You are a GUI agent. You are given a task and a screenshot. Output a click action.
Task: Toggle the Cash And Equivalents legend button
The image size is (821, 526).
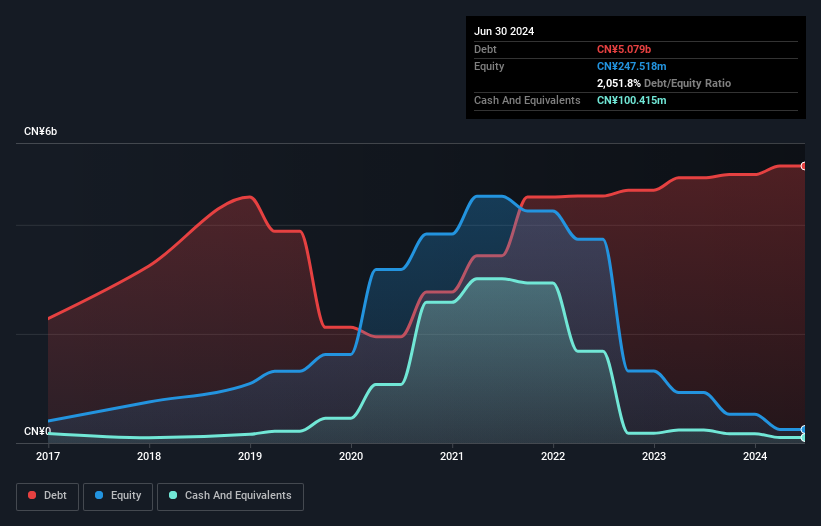230,496
